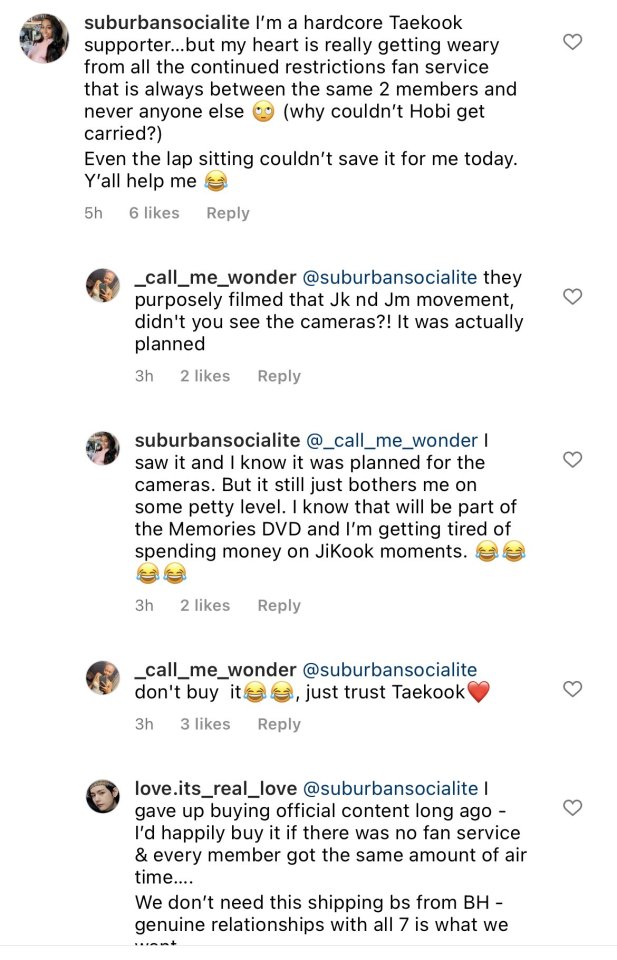The width and height of the screenshot is (617, 960).
Task: Open suburbansocialite's avatar on Memories DVD reply
Action: pyautogui.click(x=103, y=448)
